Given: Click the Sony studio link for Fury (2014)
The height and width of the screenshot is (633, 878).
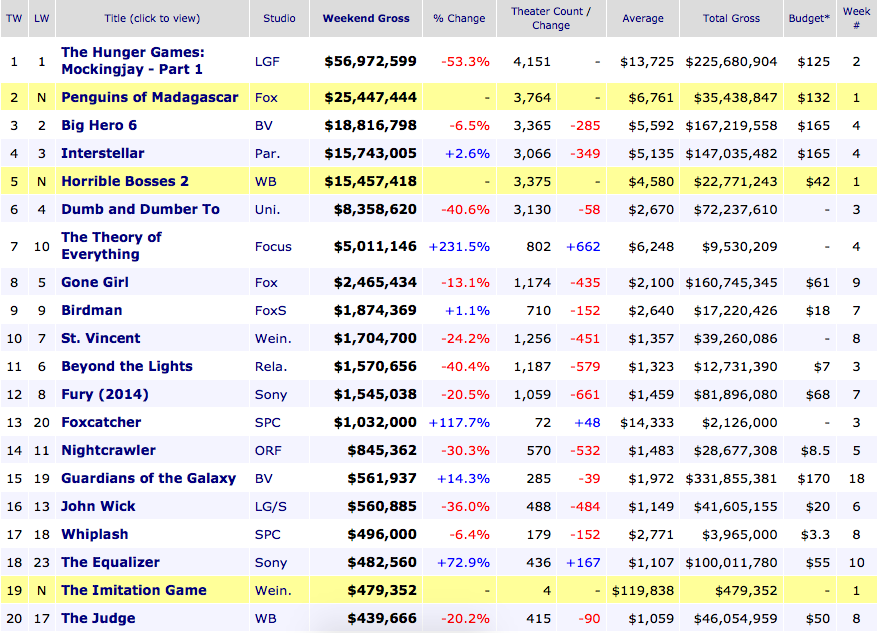Looking at the screenshot, I should (271, 394).
